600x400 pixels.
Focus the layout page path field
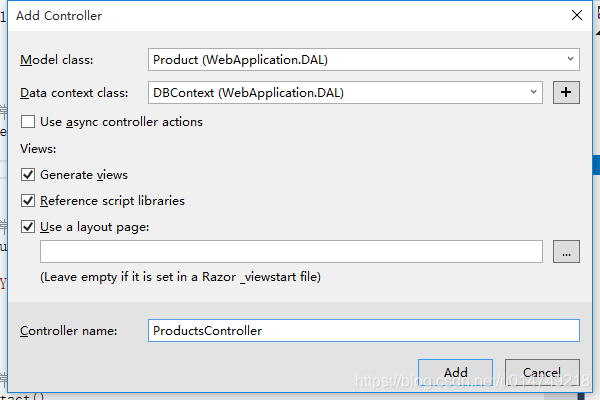pyautogui.click(x=291, y=251)
